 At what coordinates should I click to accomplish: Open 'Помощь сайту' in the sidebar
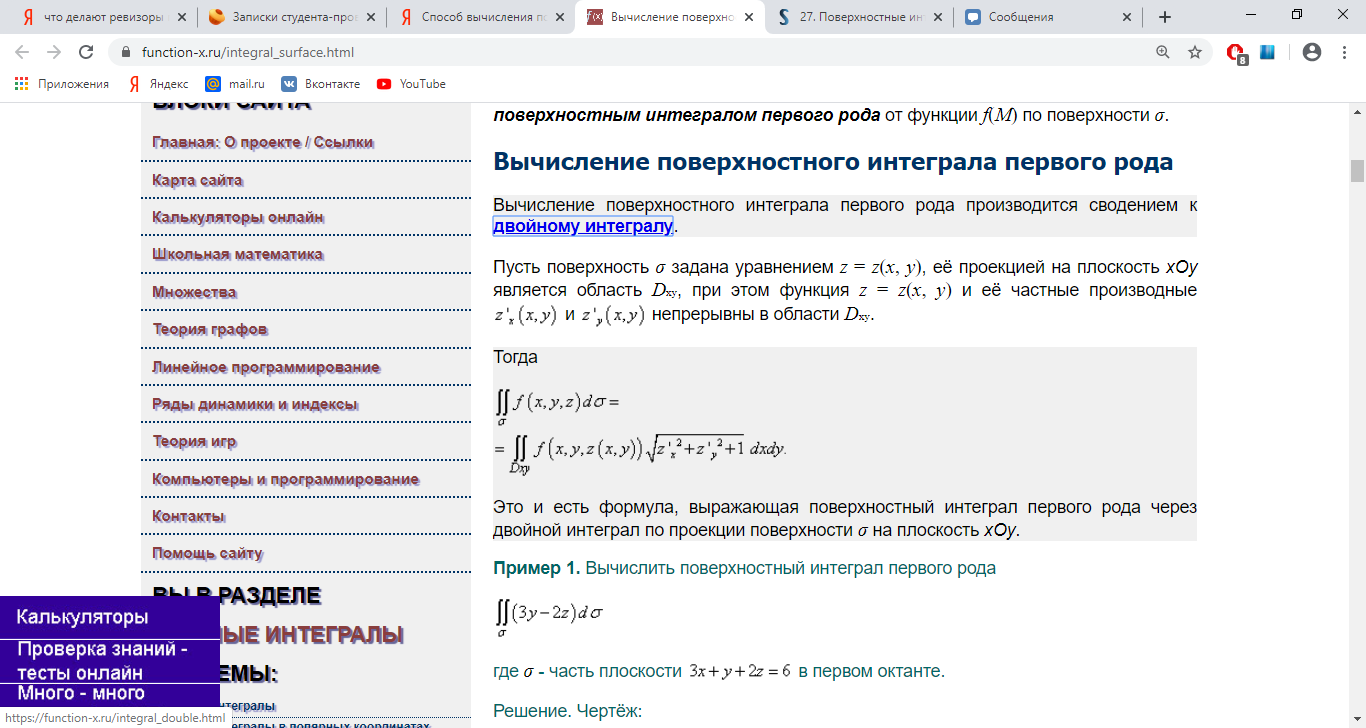(x=208, y=553)
